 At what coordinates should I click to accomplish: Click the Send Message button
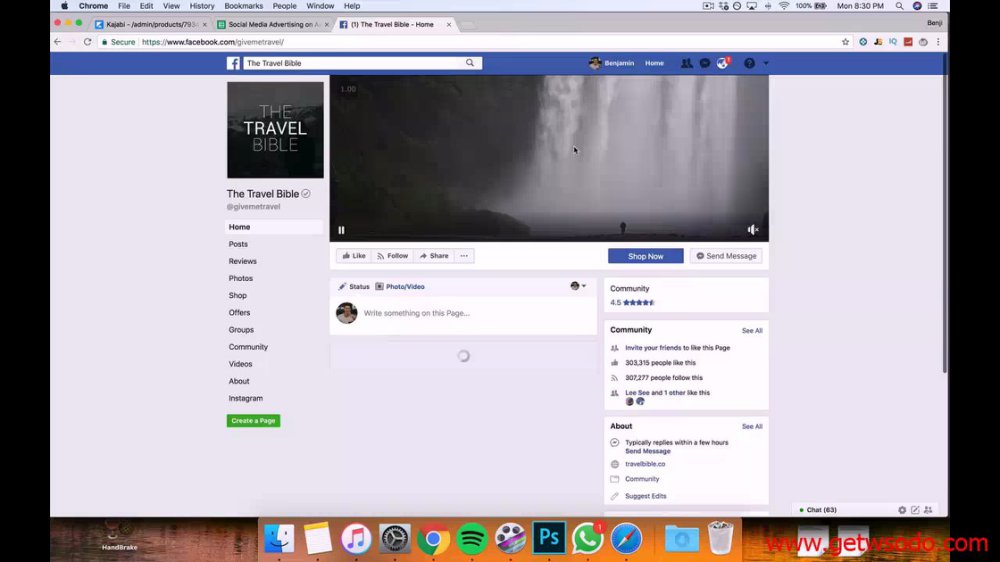[726, 256]
